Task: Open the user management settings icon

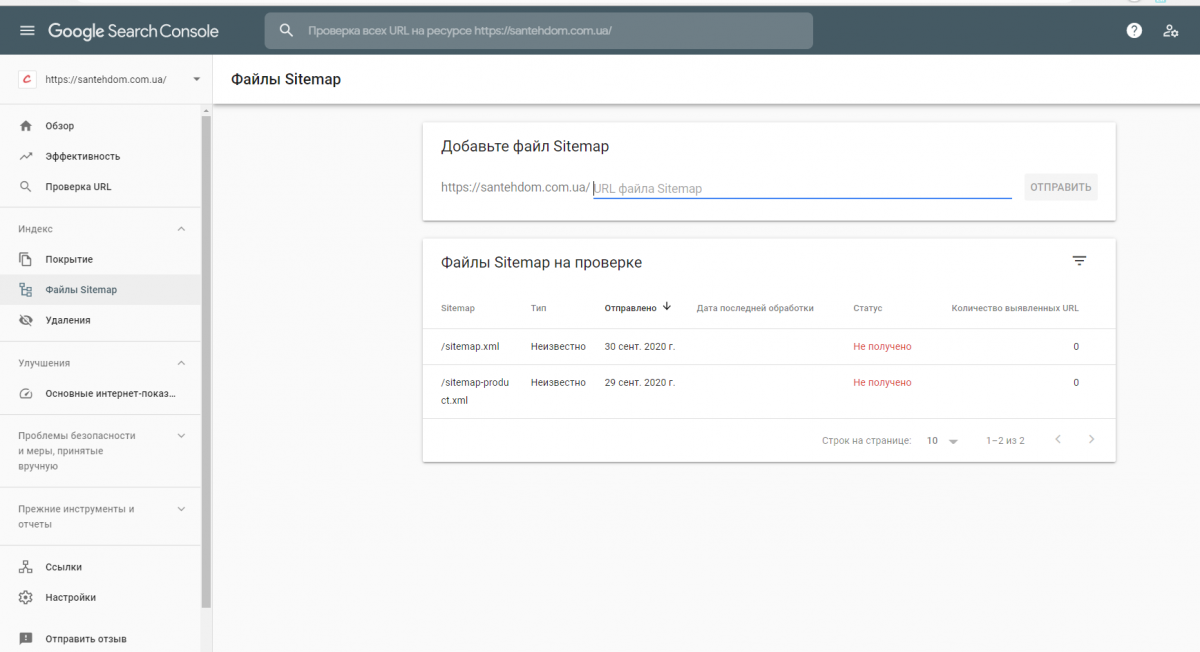Action: 1170,31
